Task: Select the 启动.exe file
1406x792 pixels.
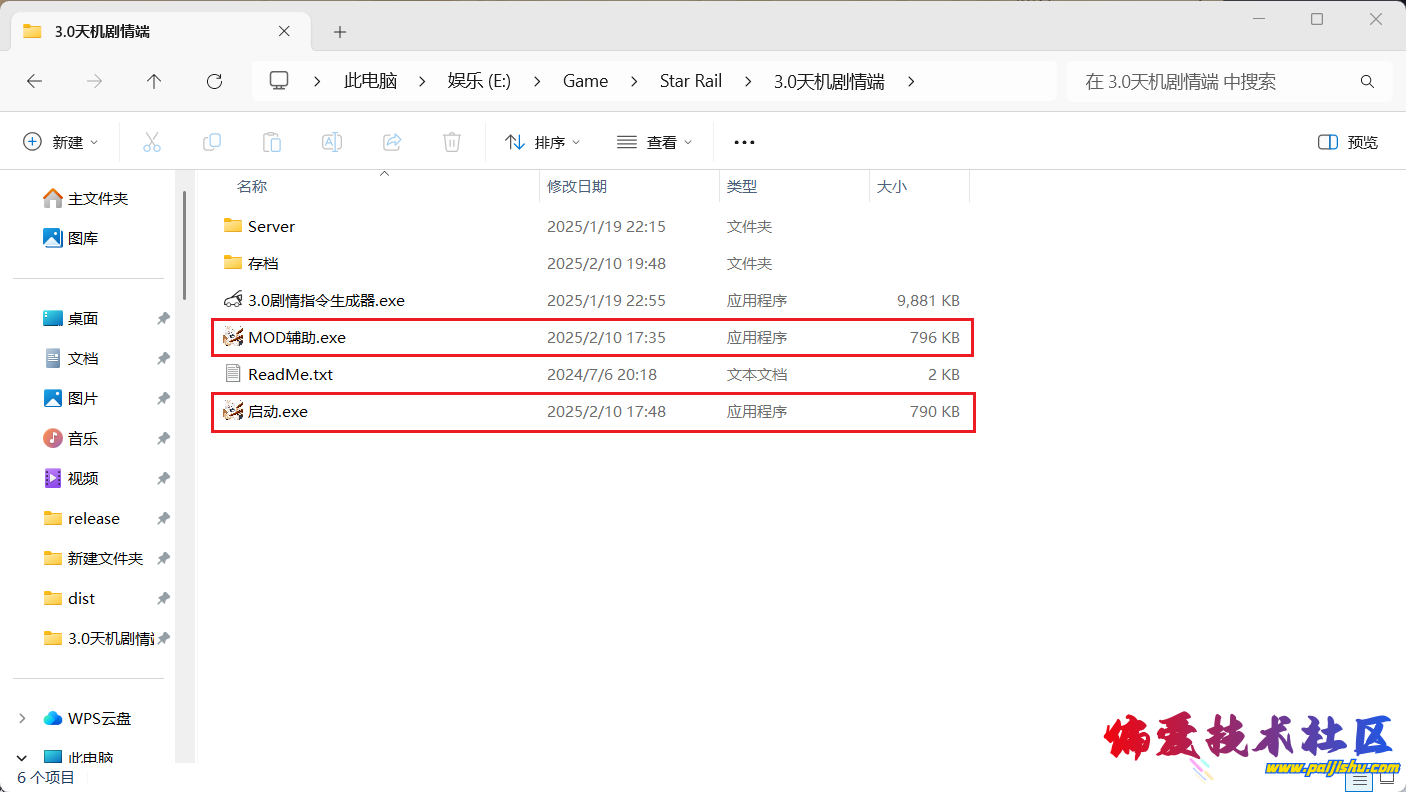Action: click(278, 411)
